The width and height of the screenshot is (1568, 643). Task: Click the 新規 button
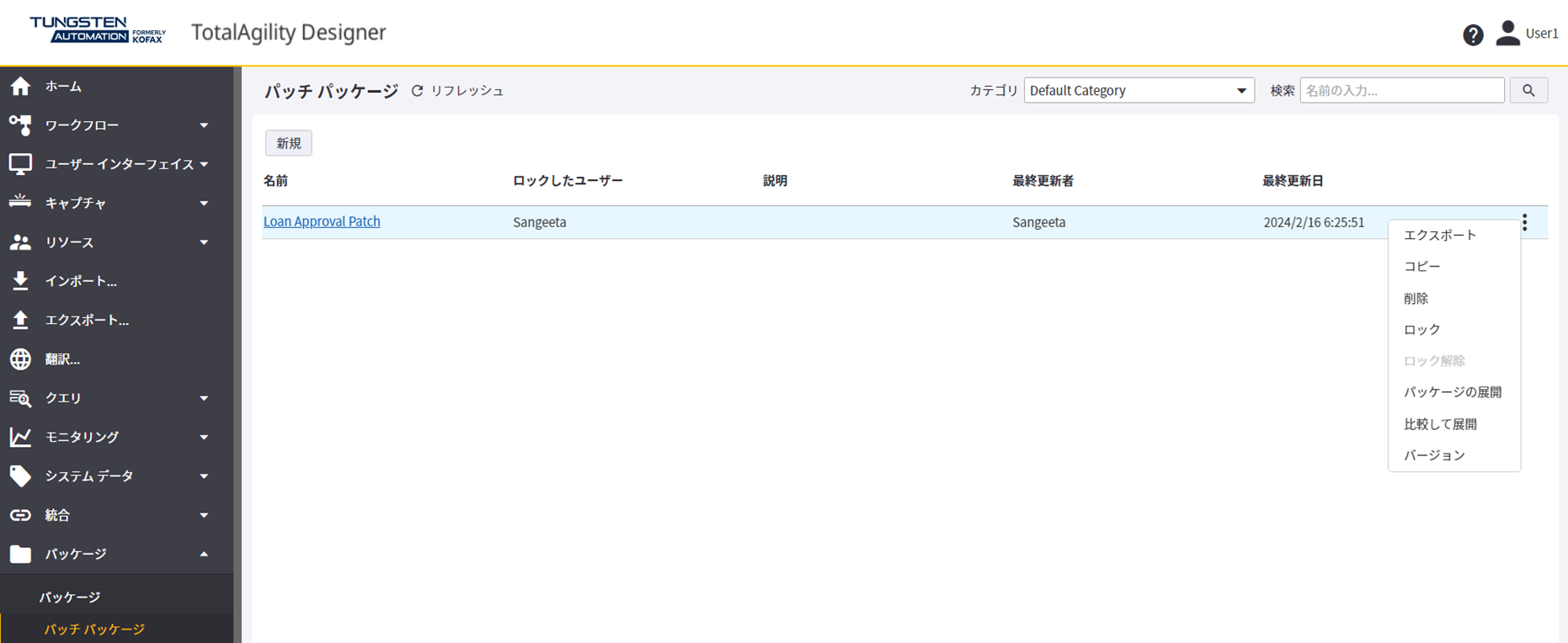point(288,143)
